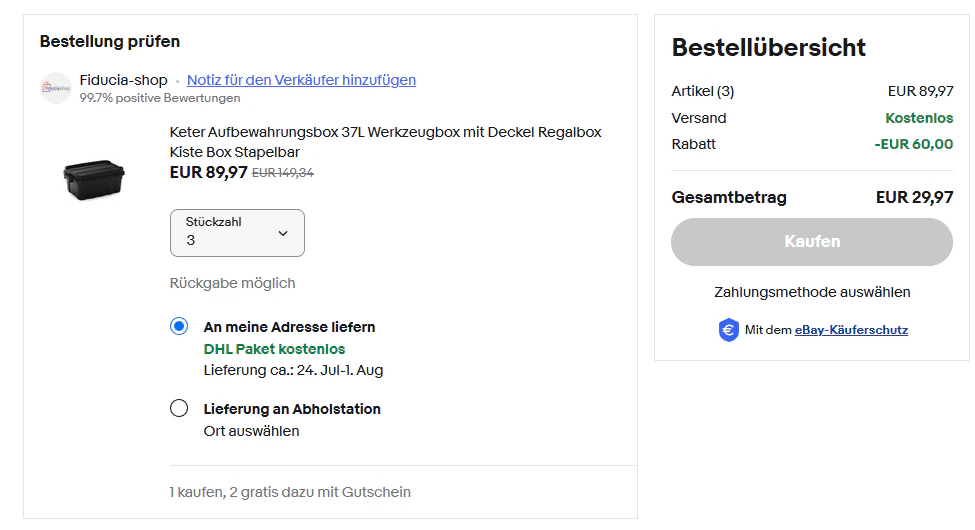Screen dimensions: 975x530
Task: Click the eBay-Käuferschutz link
Action: pos(851,330)
